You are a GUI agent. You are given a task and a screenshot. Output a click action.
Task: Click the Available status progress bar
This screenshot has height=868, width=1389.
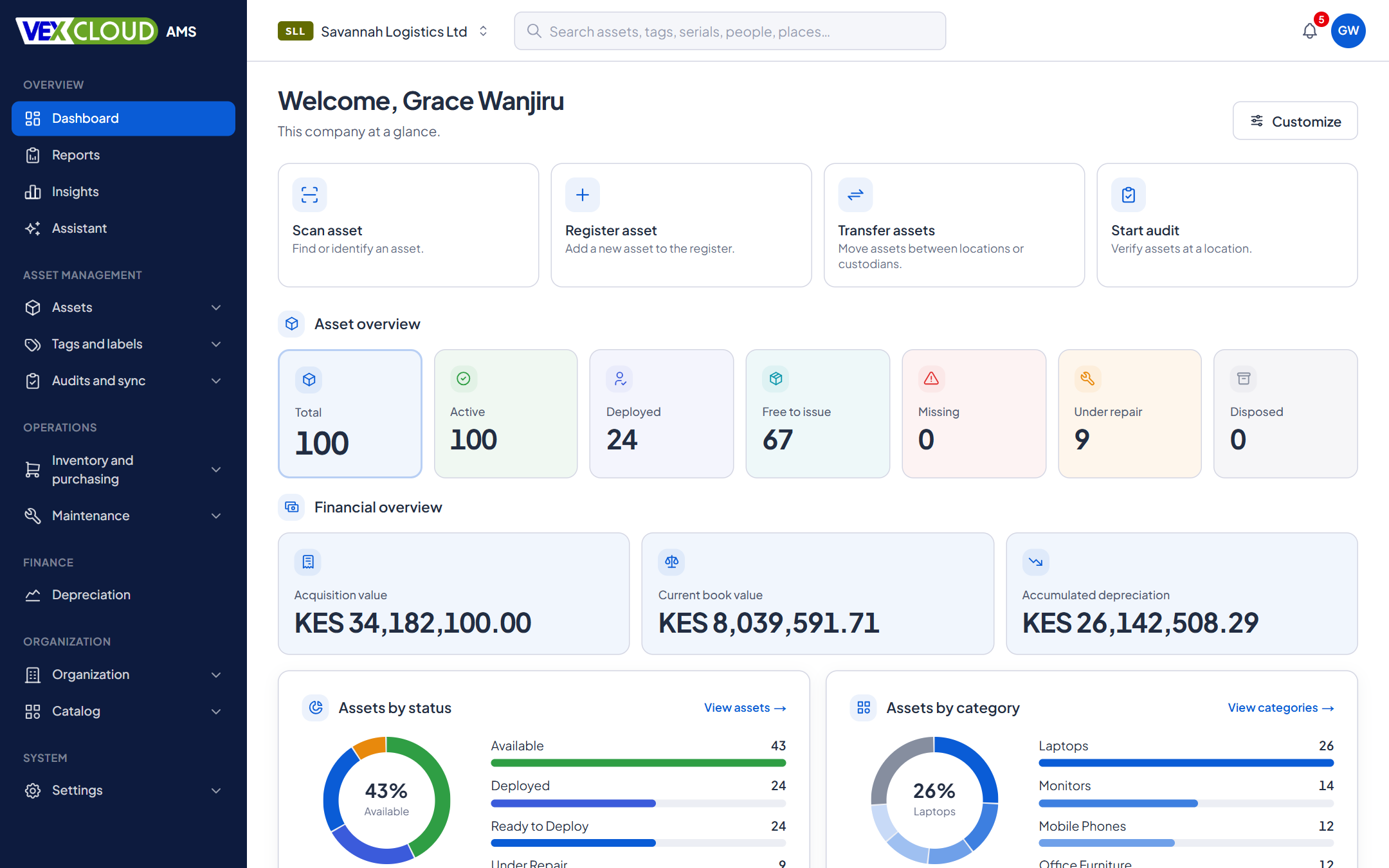tap(638, 763)
